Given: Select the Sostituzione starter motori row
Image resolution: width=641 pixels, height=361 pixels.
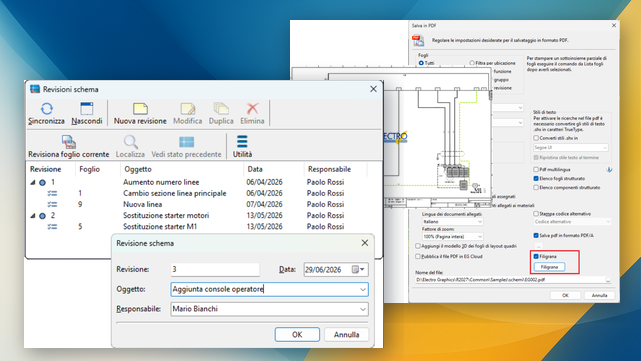Looking at the screenshot, I should pos(197,215).
